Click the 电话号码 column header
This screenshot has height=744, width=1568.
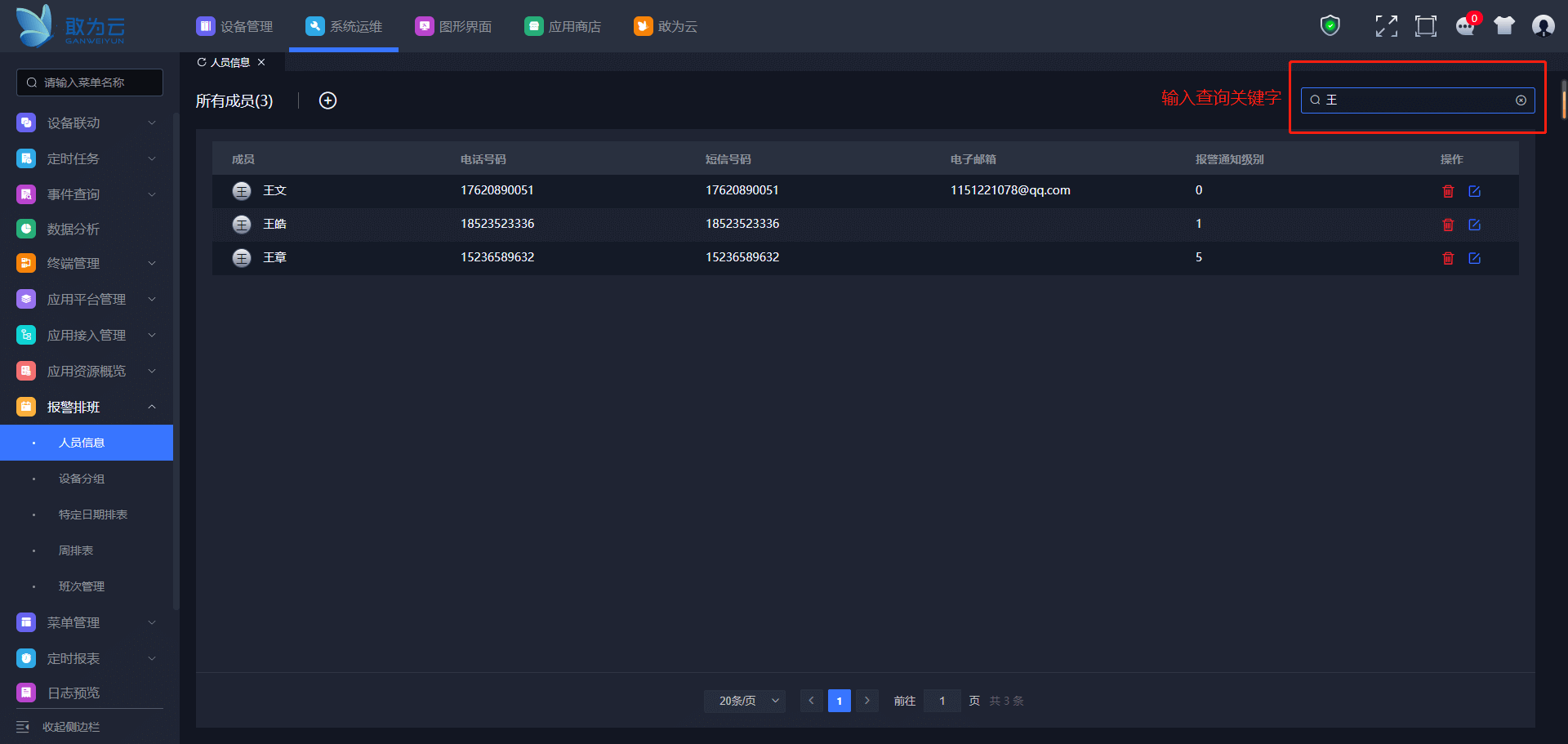click(x=483, y=159)
